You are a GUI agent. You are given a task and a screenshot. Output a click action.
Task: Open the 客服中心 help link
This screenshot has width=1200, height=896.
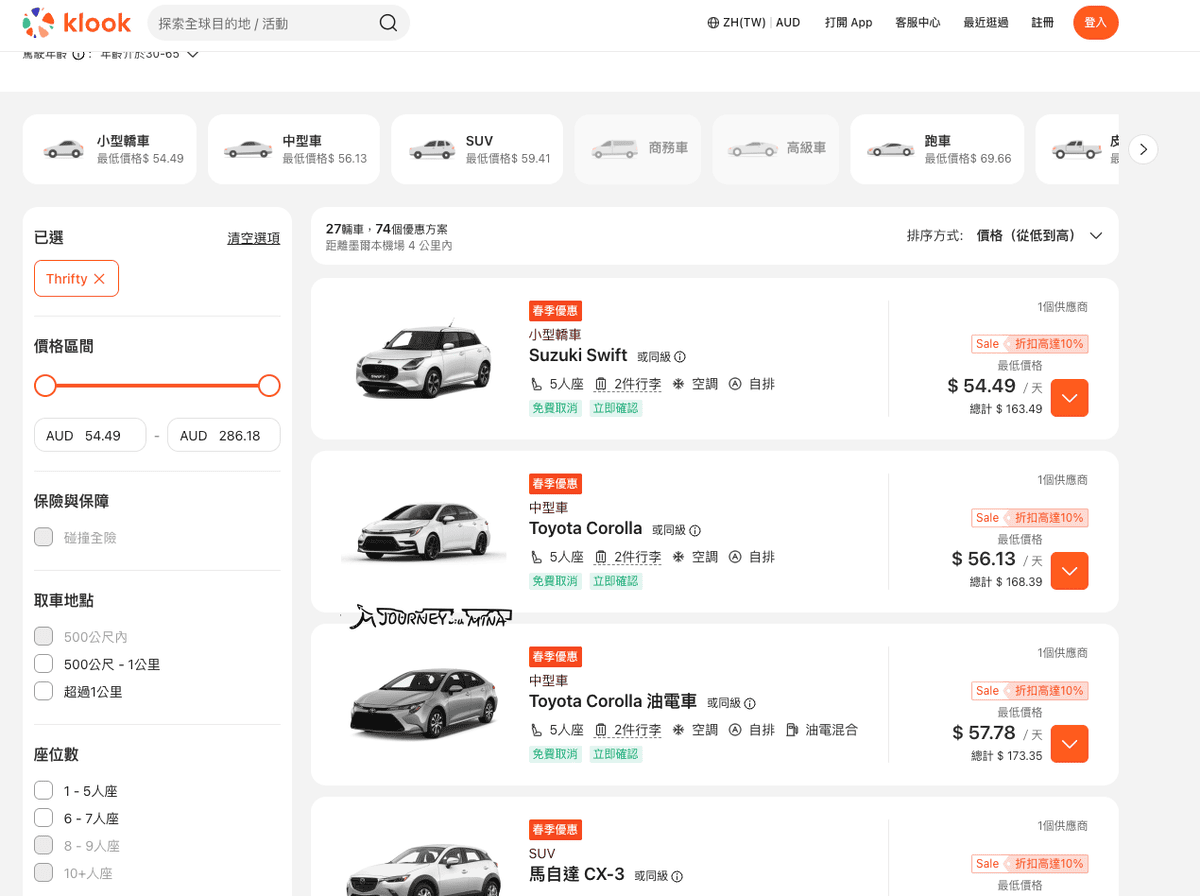click(x=918, y=22)
